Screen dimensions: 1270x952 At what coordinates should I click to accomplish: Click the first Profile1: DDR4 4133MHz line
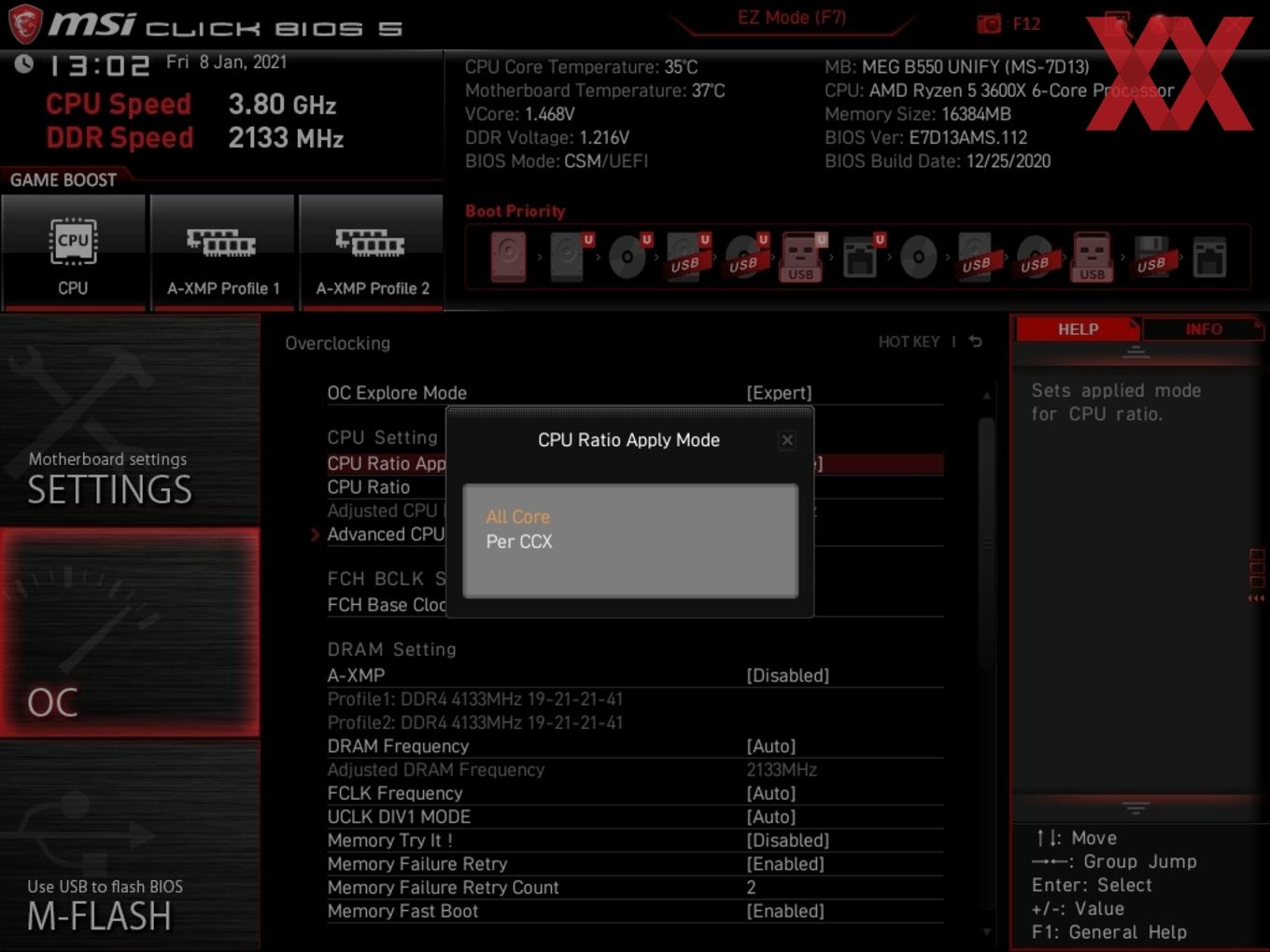(x=475, y=699)
